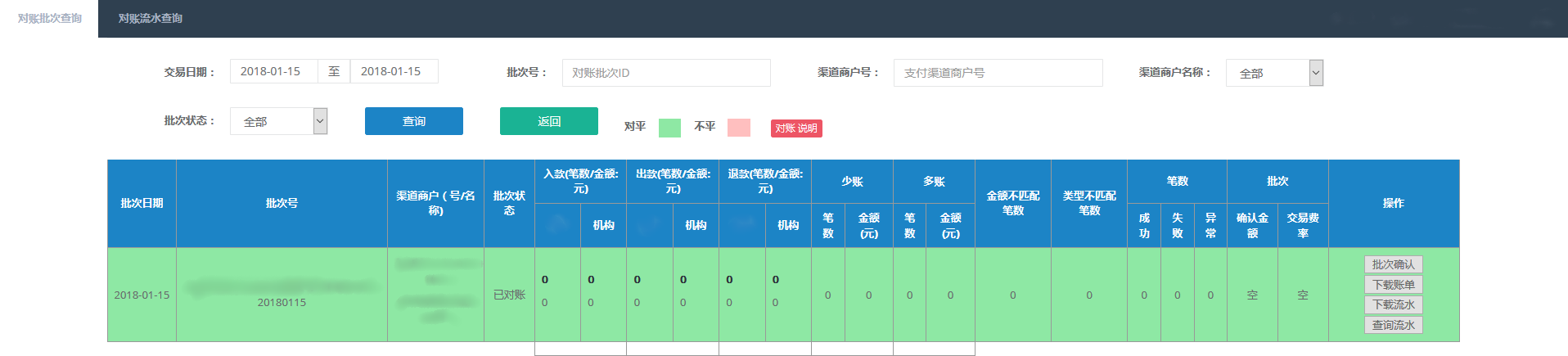Click the 异常 sub-header
1568x356 pixels.
tap(1210, 225)
